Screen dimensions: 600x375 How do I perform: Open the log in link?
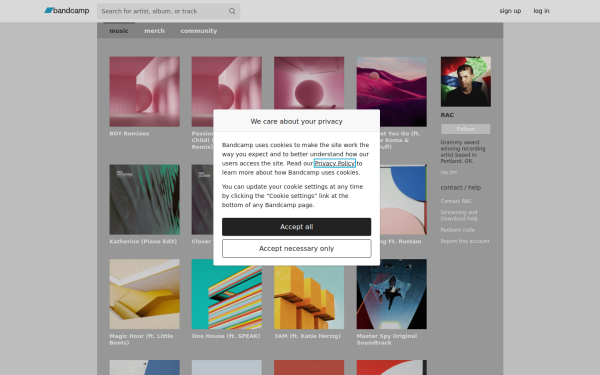(x=541, y=11)
